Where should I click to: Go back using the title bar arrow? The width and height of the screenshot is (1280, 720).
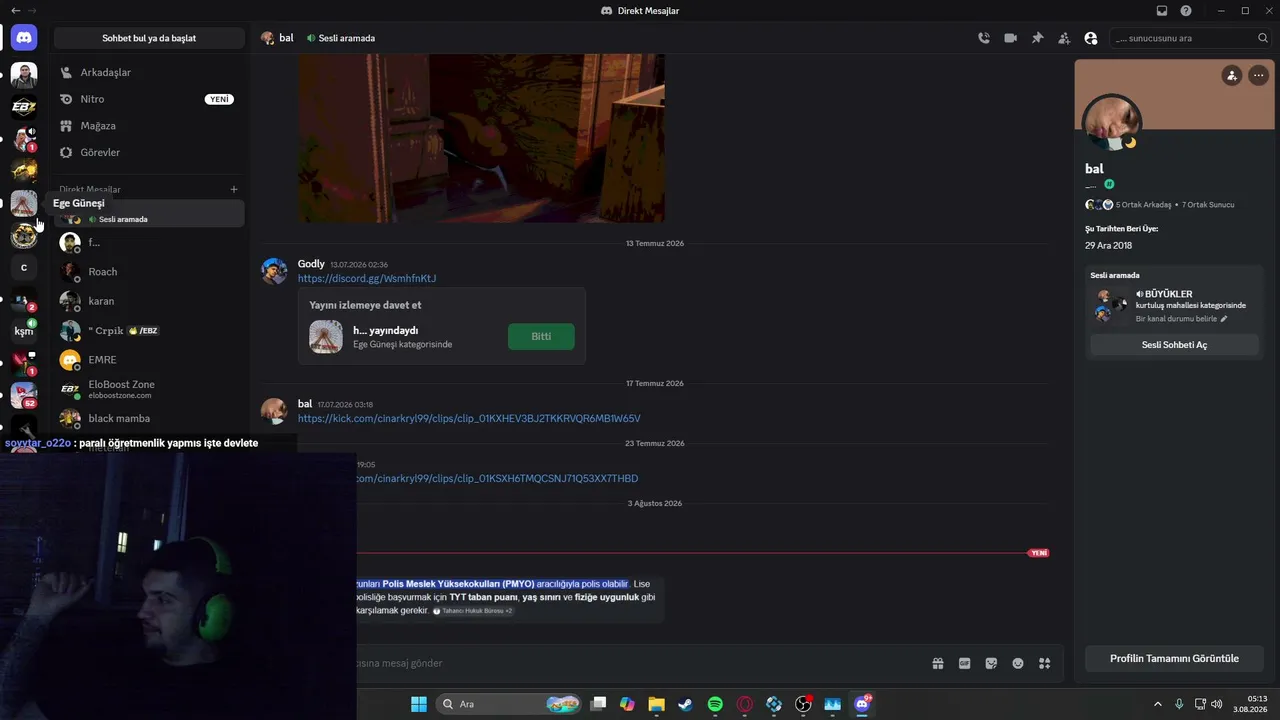tap(15, 10)
